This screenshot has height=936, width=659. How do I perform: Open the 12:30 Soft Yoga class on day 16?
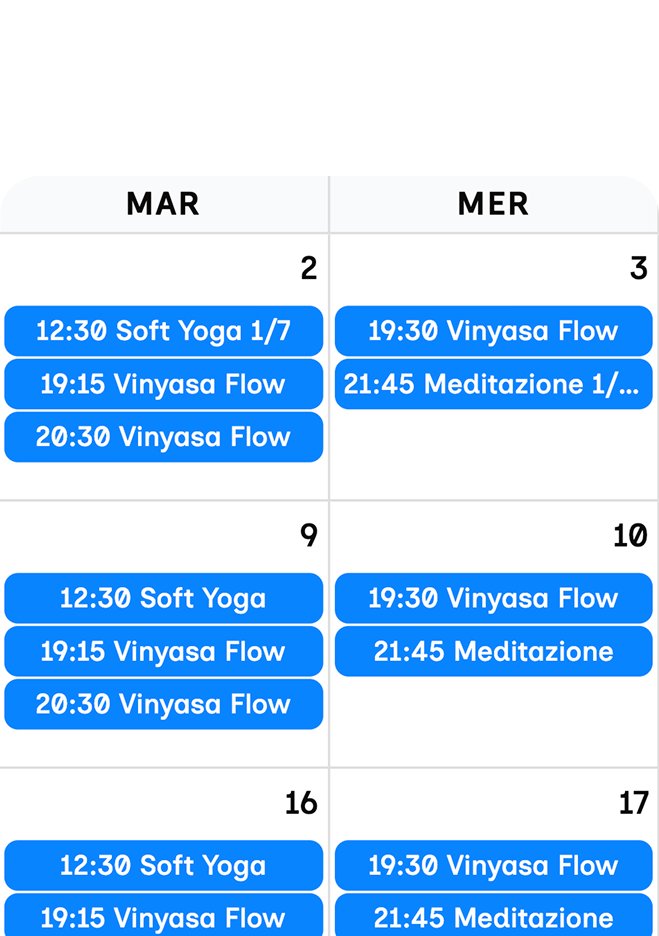click(x=163, y=866)
